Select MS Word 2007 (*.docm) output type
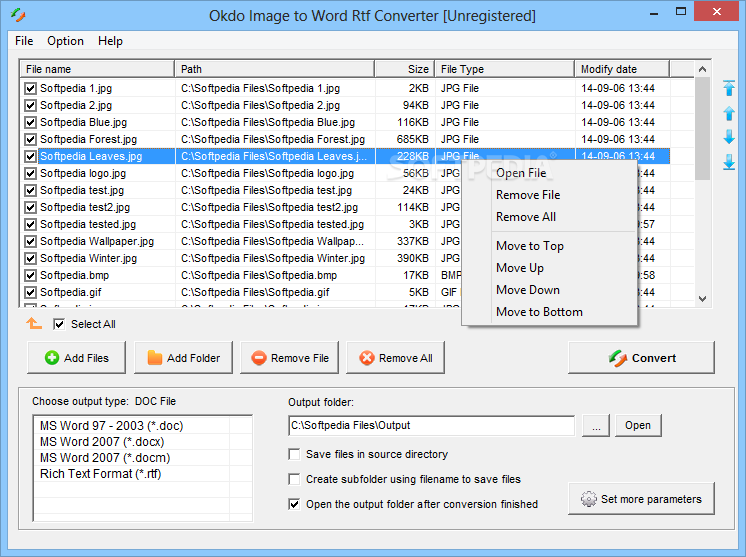Viewport: 746px width, 557px height. [x=105, y=458]
